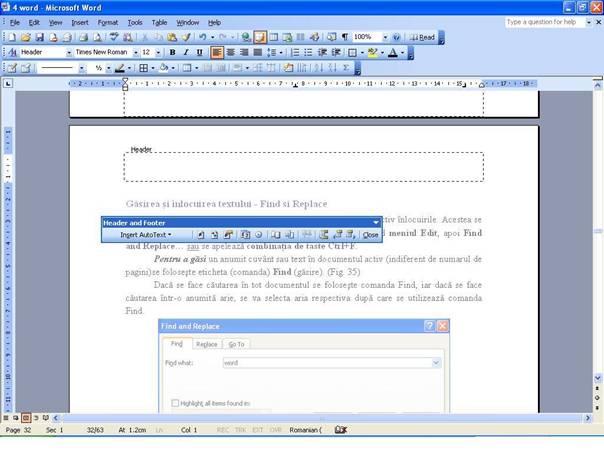The height and width of the screenshot is (453, 604).
Task: Toggle Bold formatting
Action: point(172,52)
